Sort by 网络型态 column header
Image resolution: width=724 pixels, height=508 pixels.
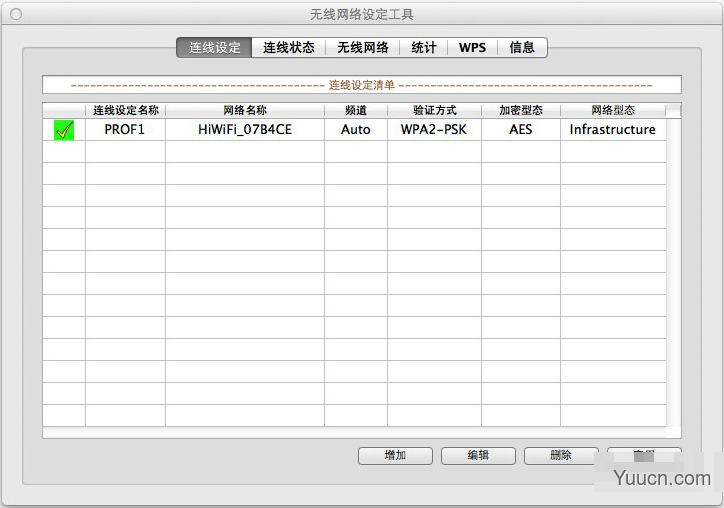613,110
